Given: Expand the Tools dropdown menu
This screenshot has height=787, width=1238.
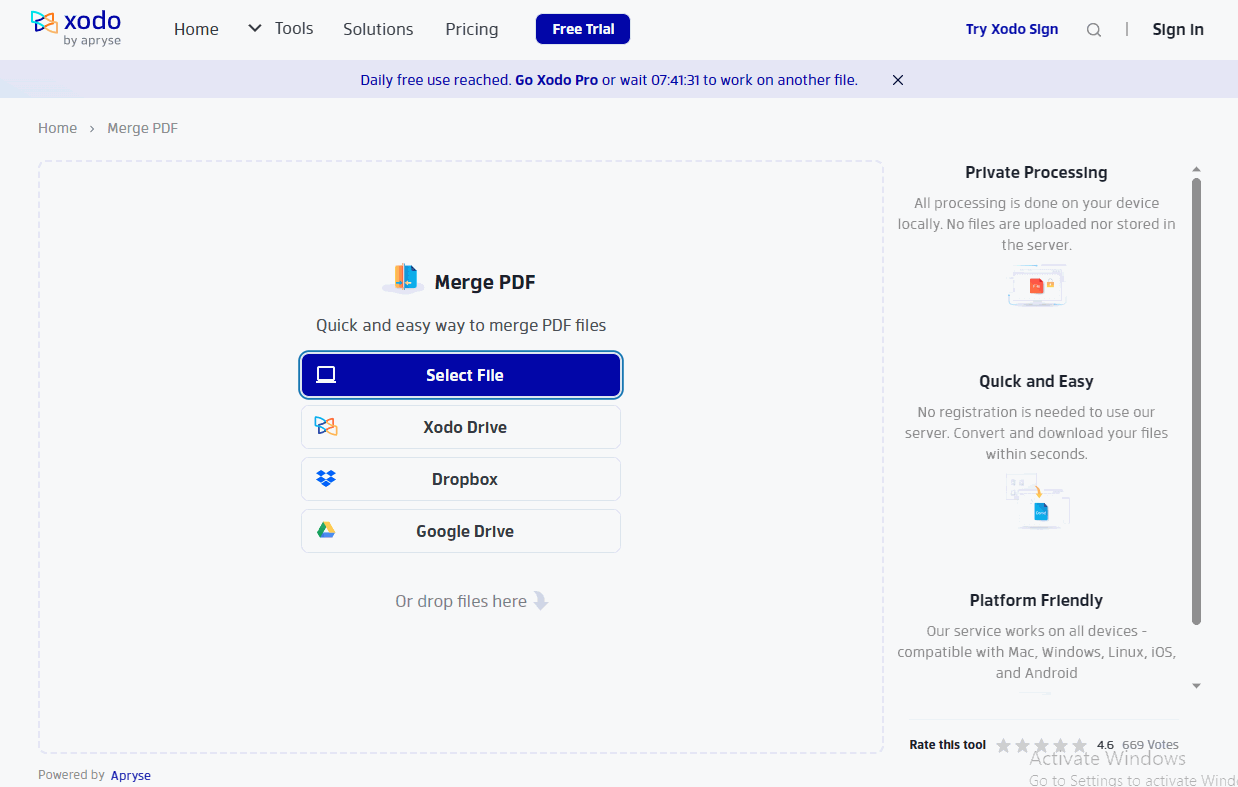Looking at the screenshot, I should click(280, 29).
